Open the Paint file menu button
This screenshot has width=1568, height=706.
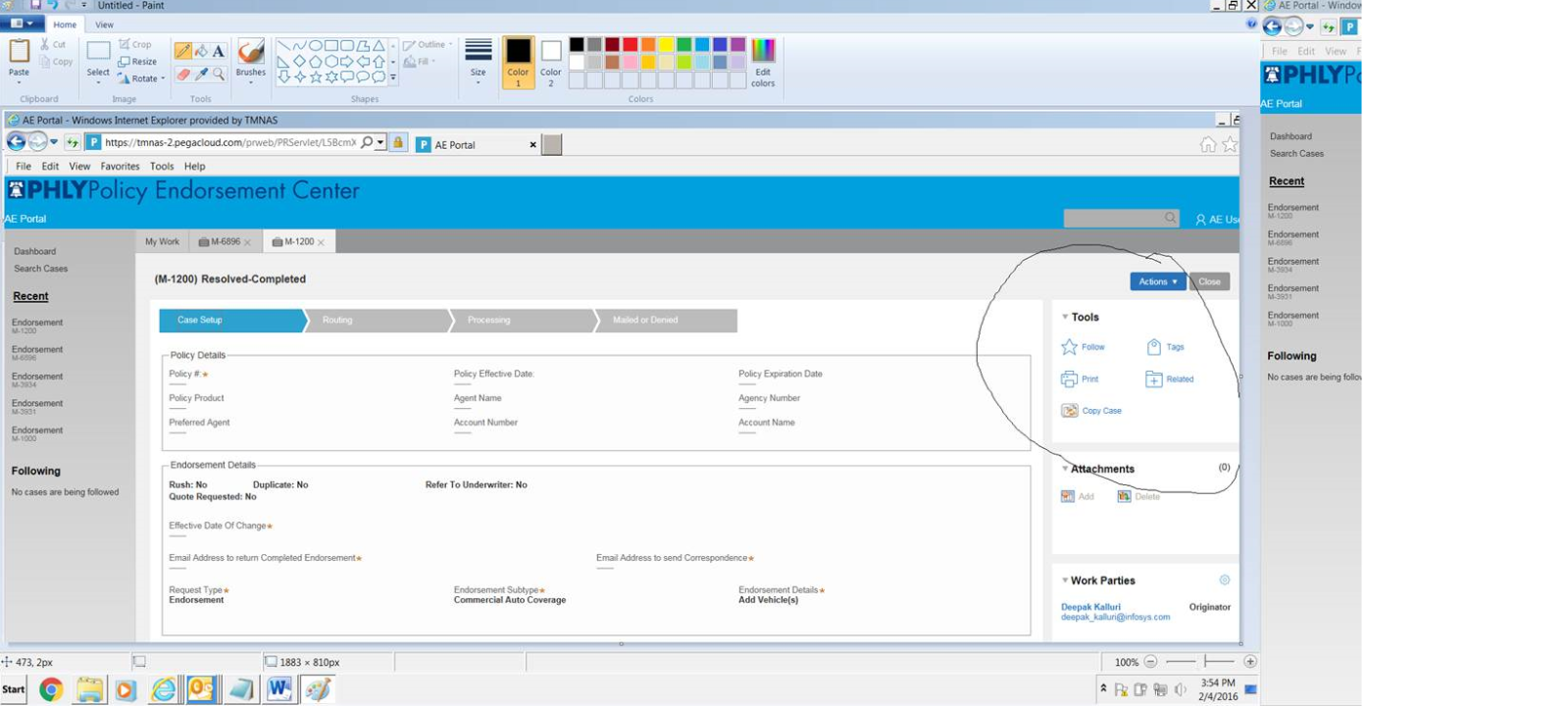(x=23, y=24)
